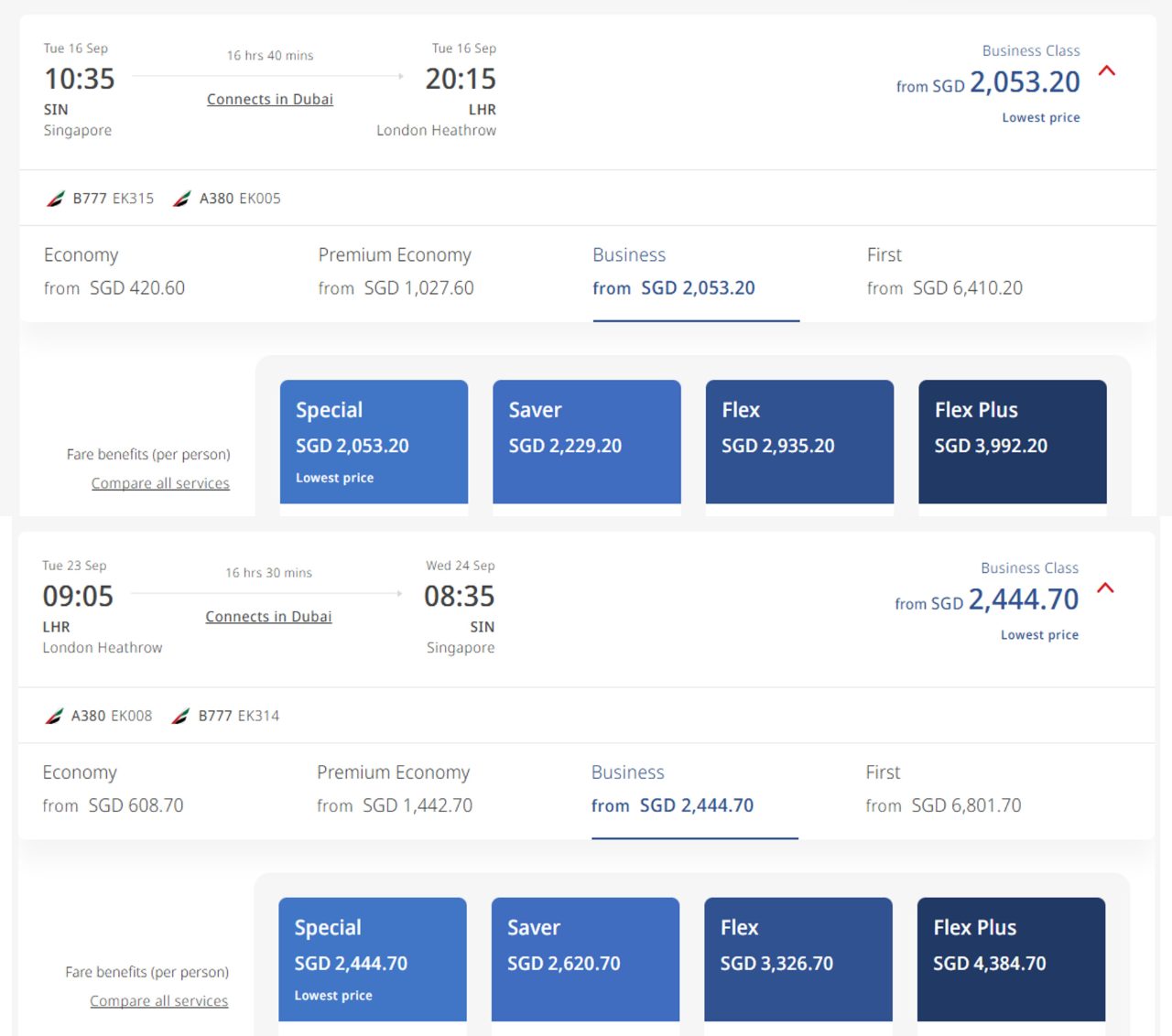Viewport: 1172px width, 1036px height.
Task: Click flight number EK315
Action: click(134, 199)
